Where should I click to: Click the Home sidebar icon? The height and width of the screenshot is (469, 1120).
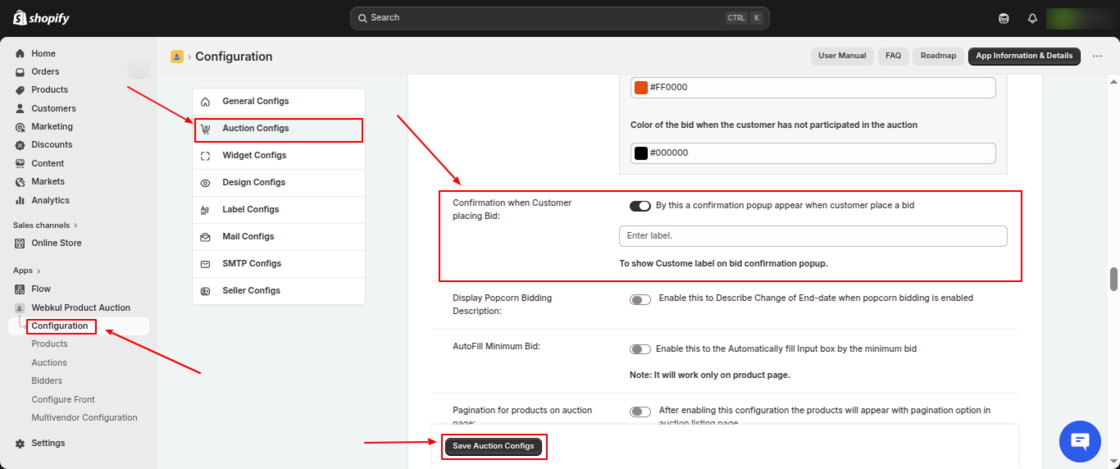click(x=20, y=54)
